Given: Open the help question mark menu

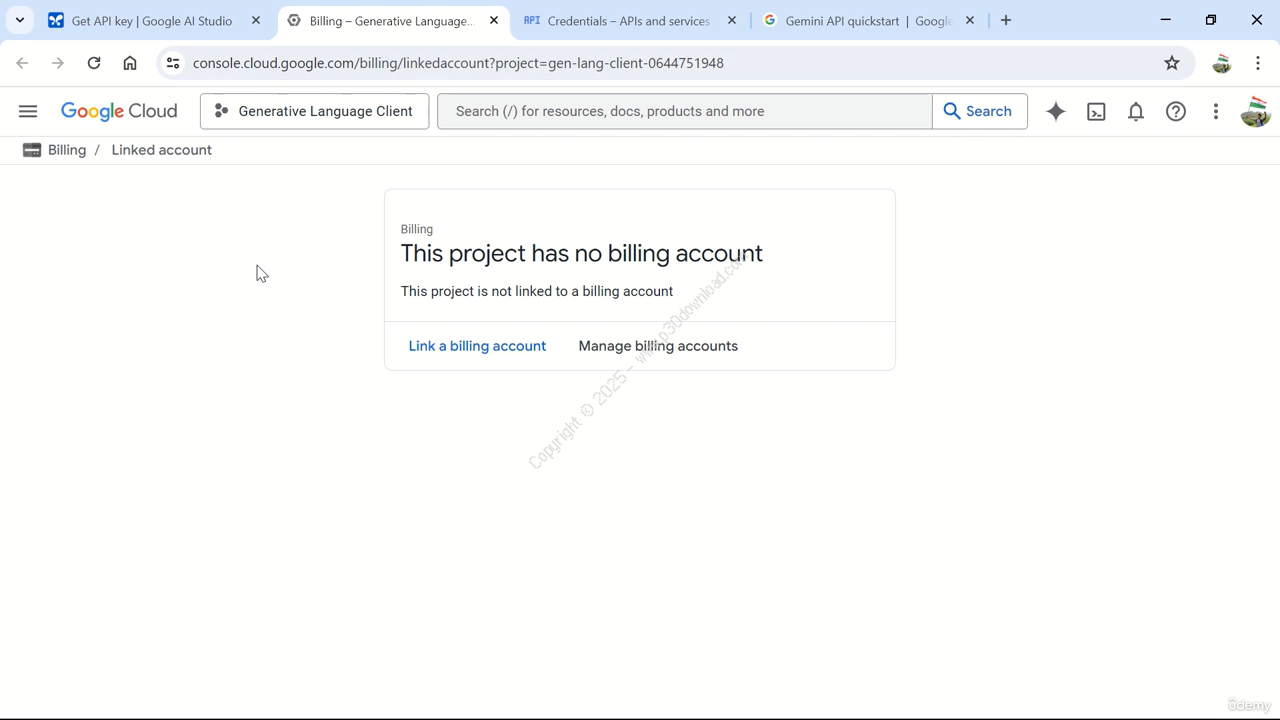Looking at the screenshot, I should (x=1176, y=112).
